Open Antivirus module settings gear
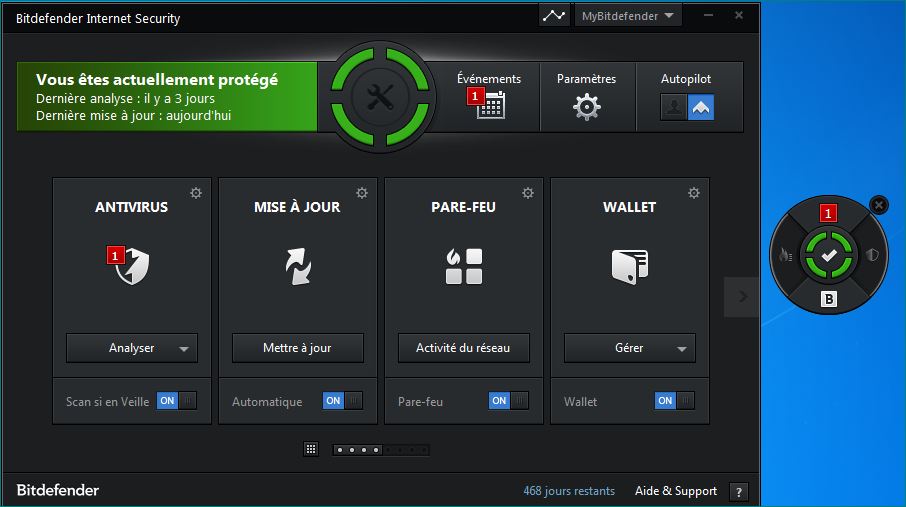The image size is (906, 507). (196, 193)
